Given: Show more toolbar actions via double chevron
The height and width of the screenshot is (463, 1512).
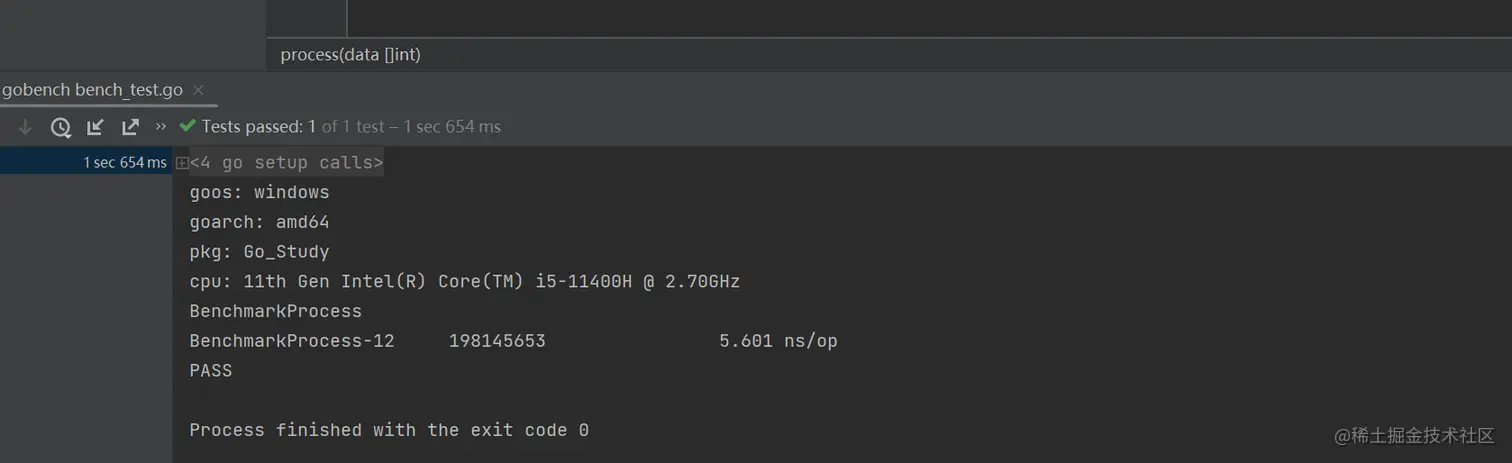Looking at the screenshot, I should (161, 127).
